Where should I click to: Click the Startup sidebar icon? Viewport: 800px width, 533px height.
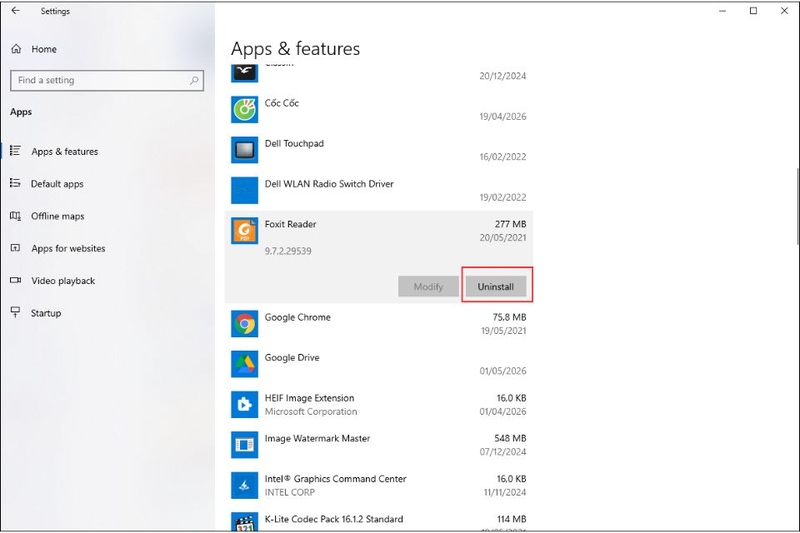[15, 312]
